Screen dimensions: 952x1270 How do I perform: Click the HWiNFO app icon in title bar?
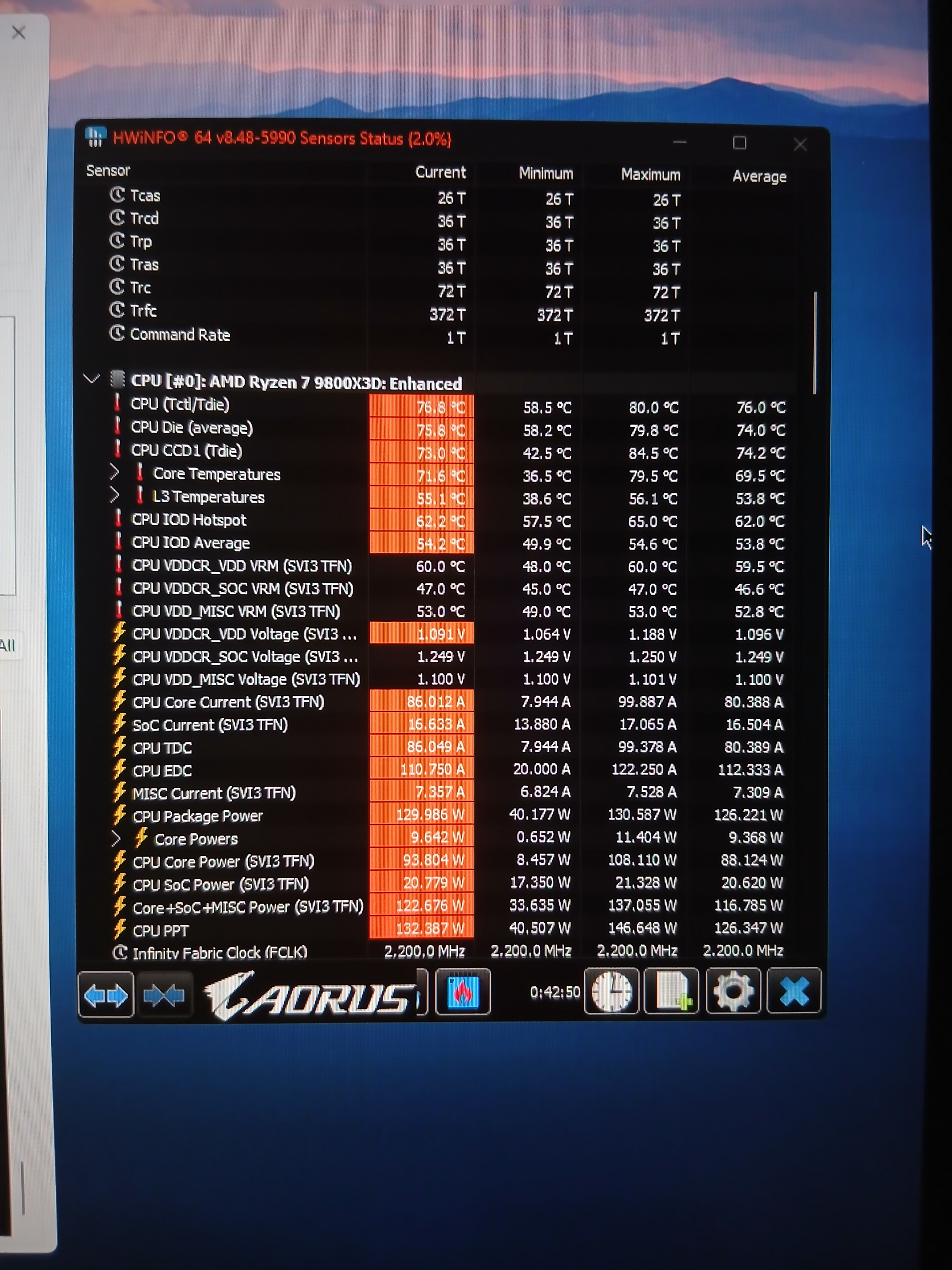pyautogui.click(x=95, y=136)
